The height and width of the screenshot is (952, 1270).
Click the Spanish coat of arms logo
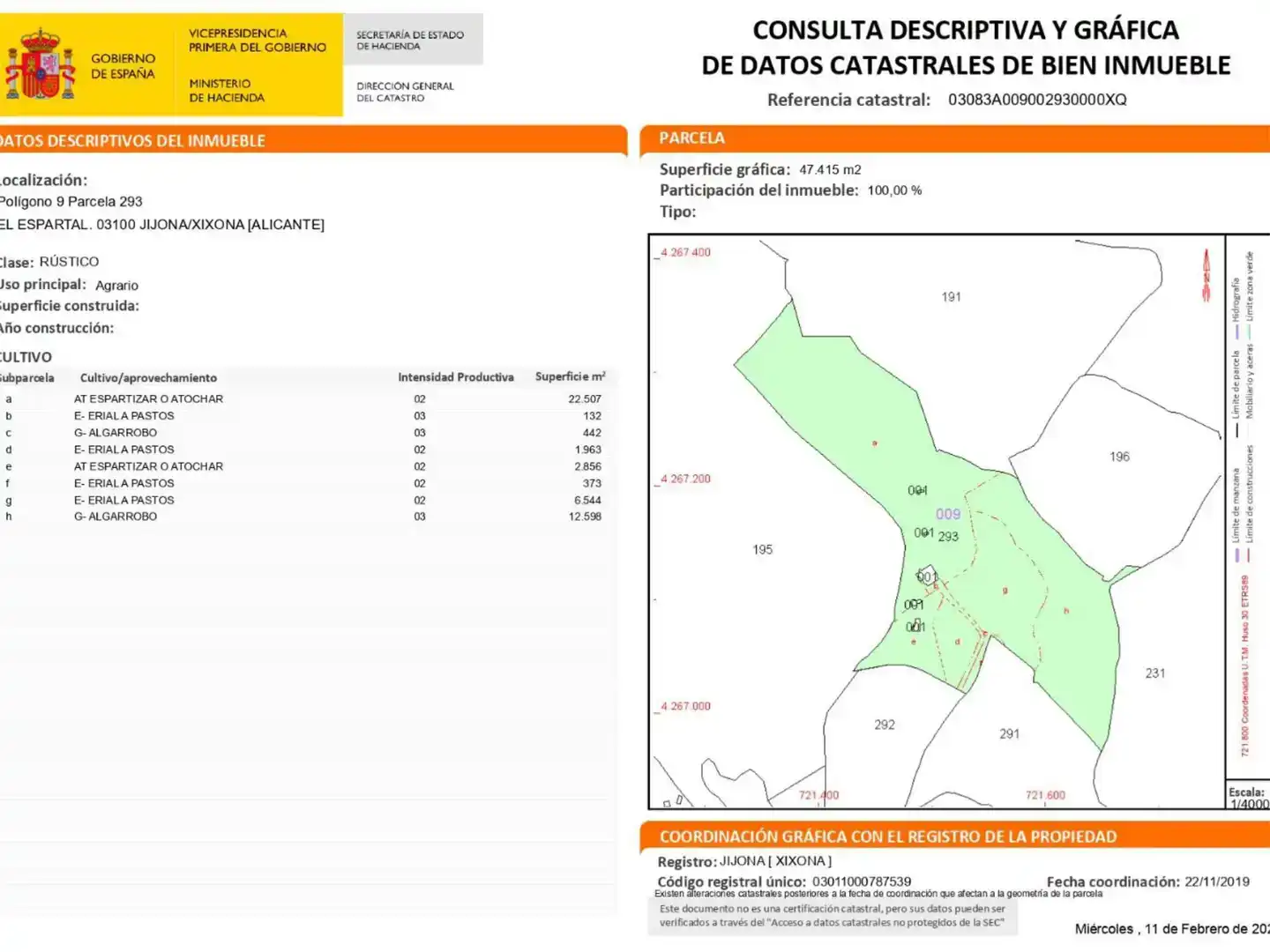[41, 64]
